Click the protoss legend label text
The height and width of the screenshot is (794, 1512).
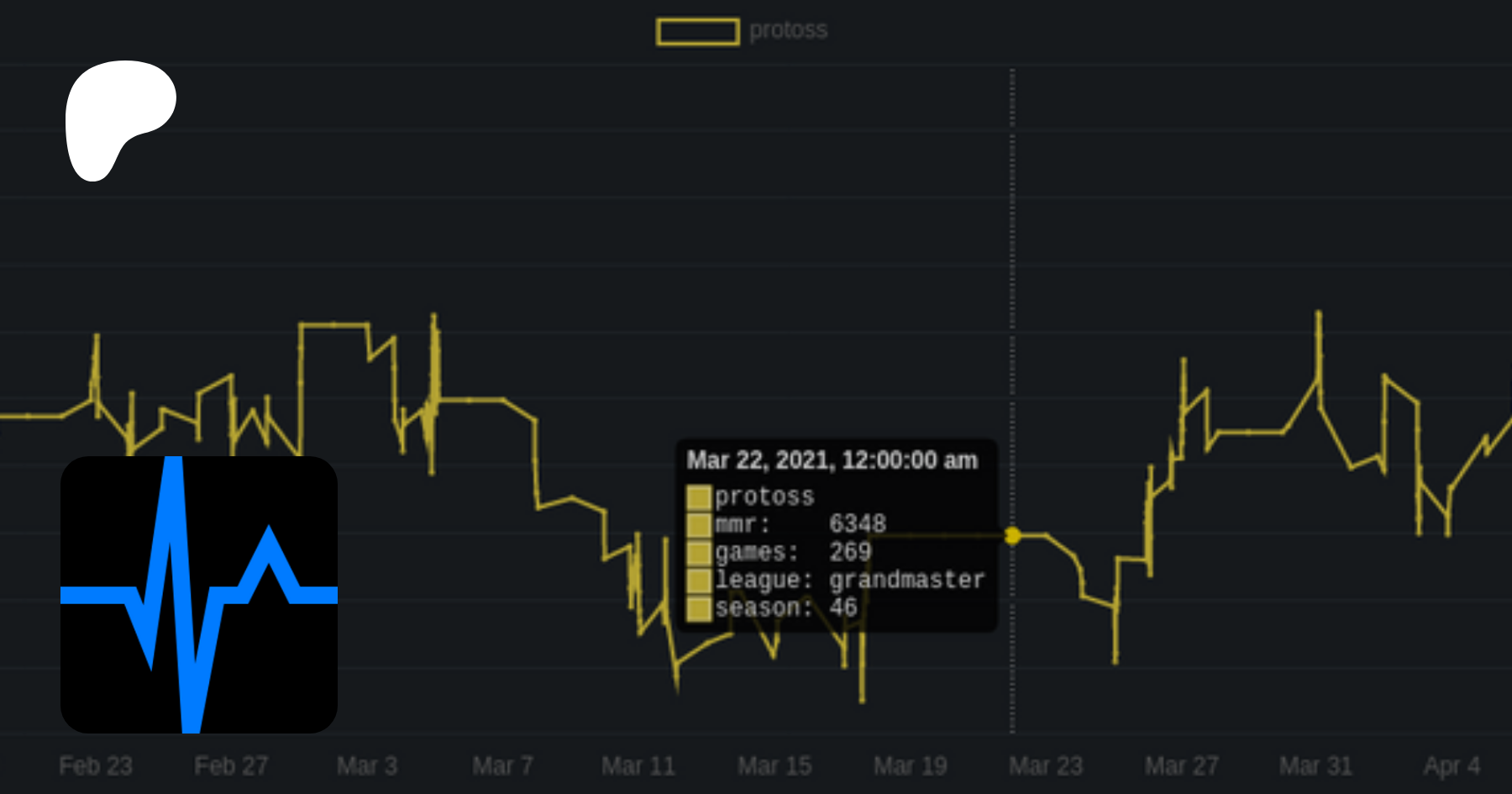click(788, 30)
